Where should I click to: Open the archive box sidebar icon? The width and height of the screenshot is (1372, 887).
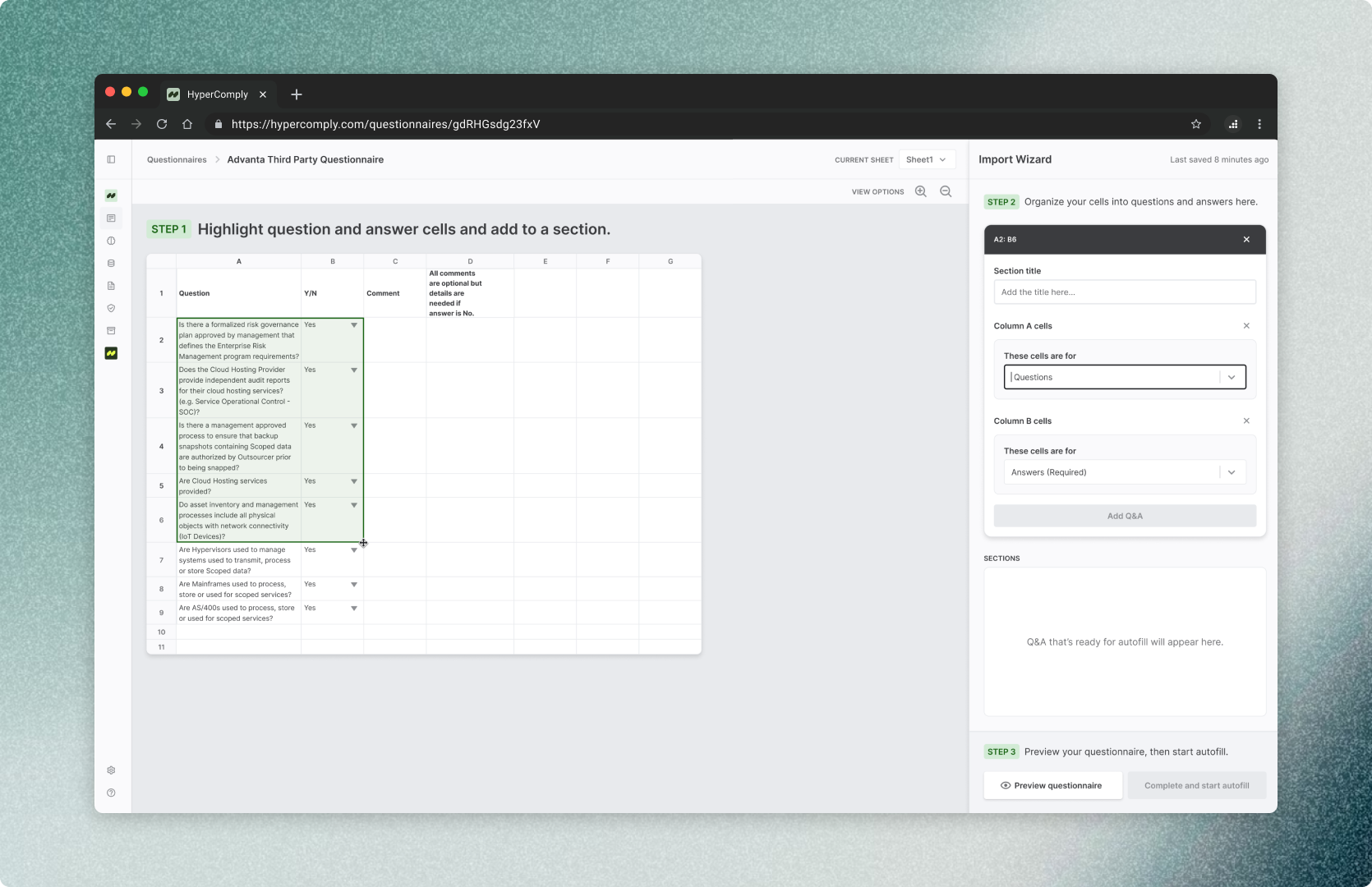(111, 331)
